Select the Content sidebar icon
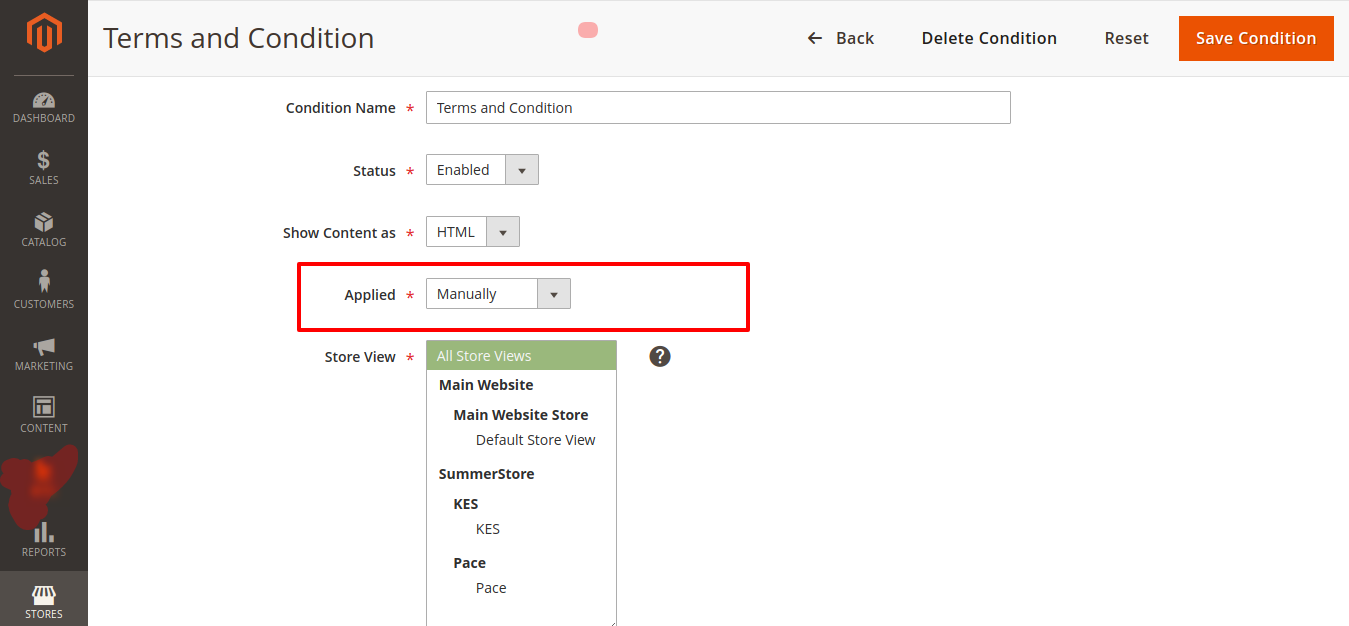Screen dimensions: 1349x626 [43, 412]
